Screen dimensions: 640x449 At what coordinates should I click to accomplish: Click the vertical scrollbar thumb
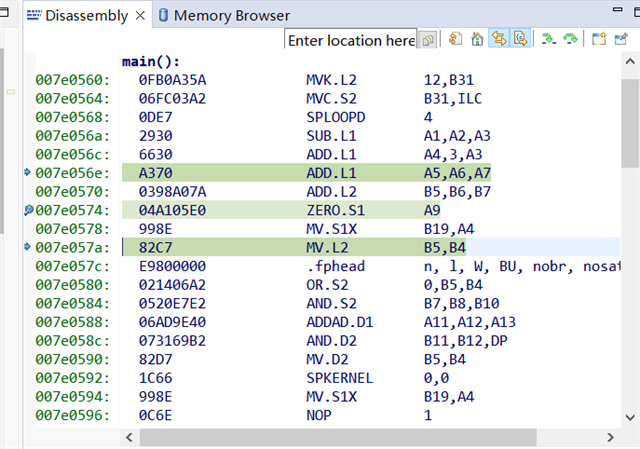pos(630,123)
